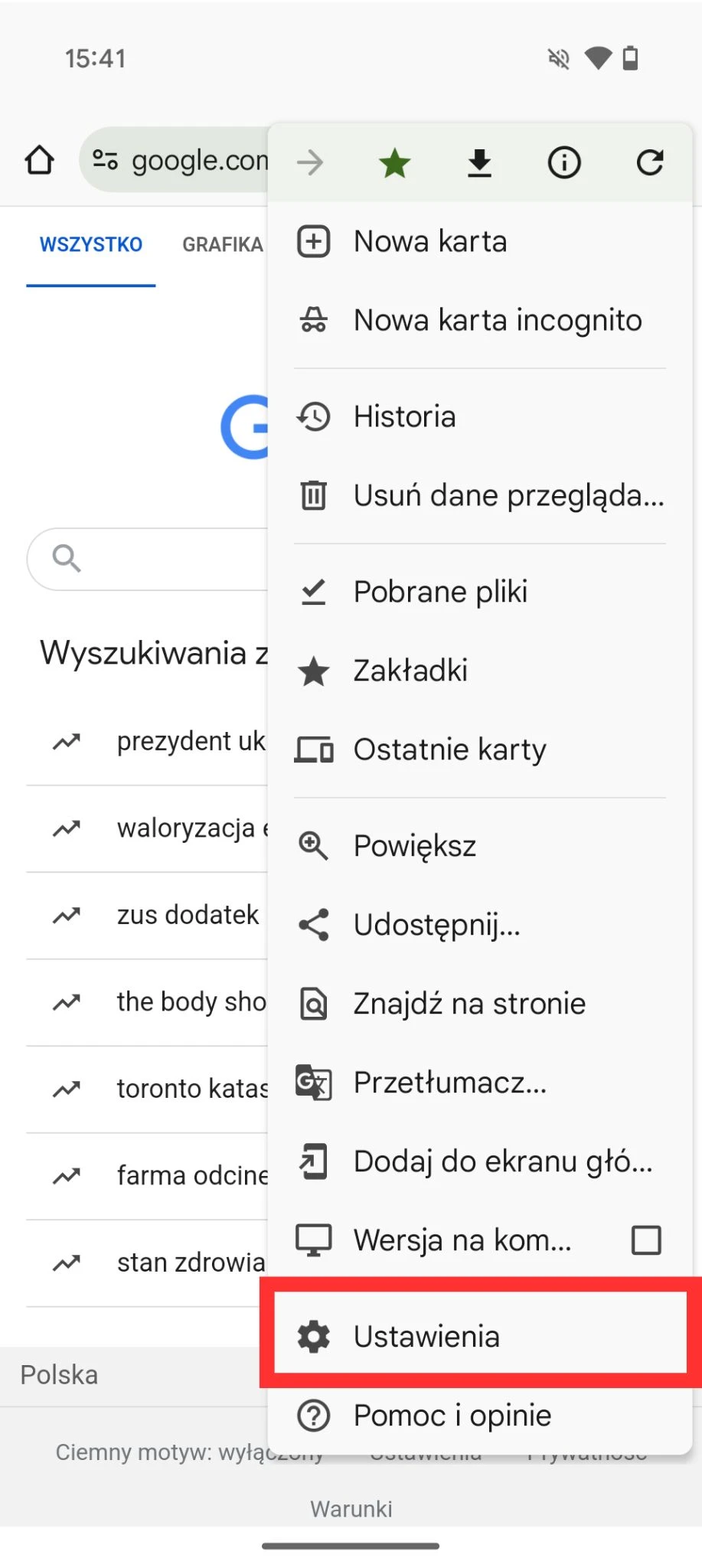The width and height of the screenshot is (702, 1568).
Task: Open site settings icon in address bar
Action: (105, 160)
